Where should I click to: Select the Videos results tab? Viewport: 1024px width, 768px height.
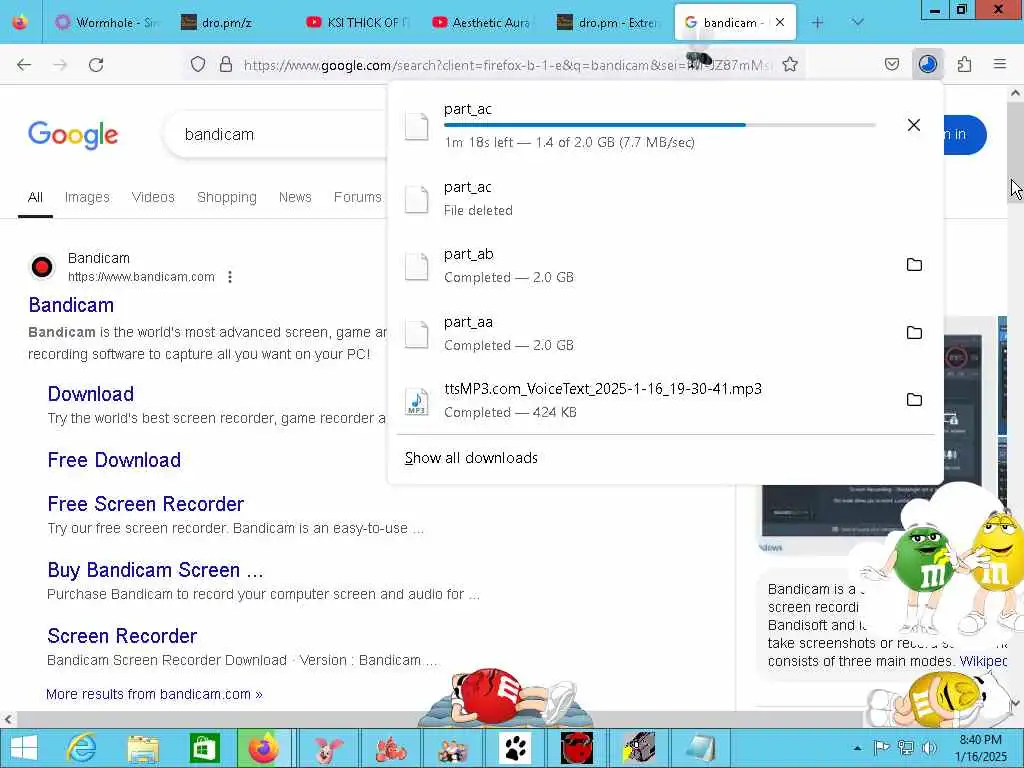pos(153,197)
